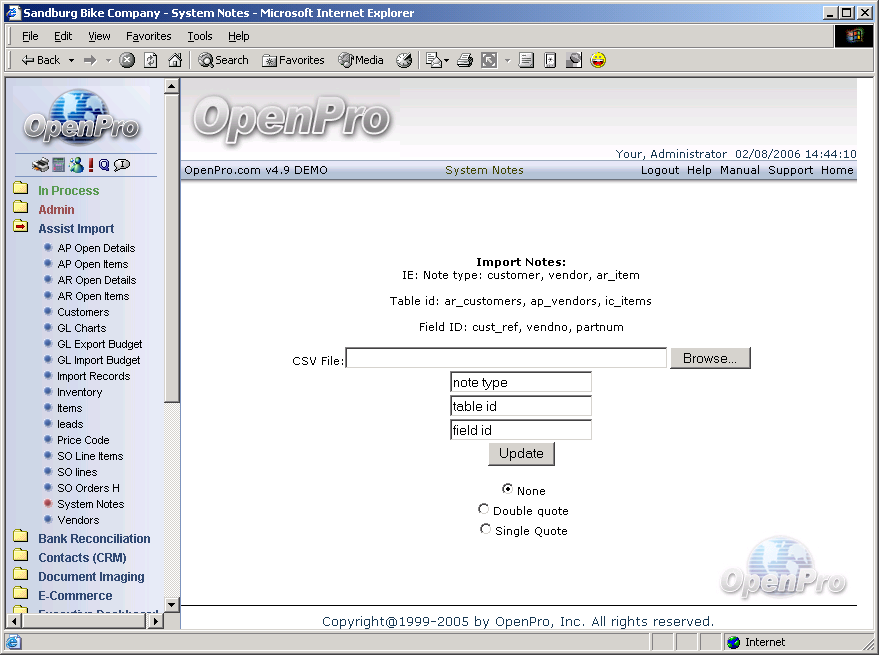
Task: Click the browser Home toolbar icon
Action: 175,60
